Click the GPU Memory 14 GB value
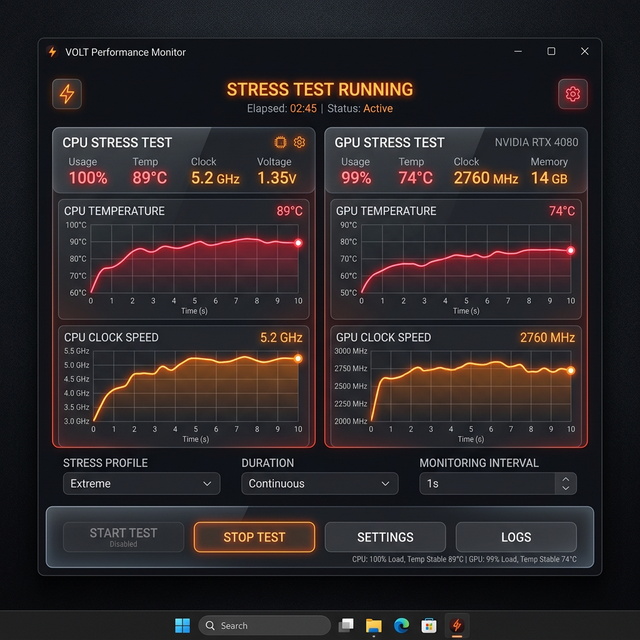This screenshot has width=640, height=640. (549, 178)
